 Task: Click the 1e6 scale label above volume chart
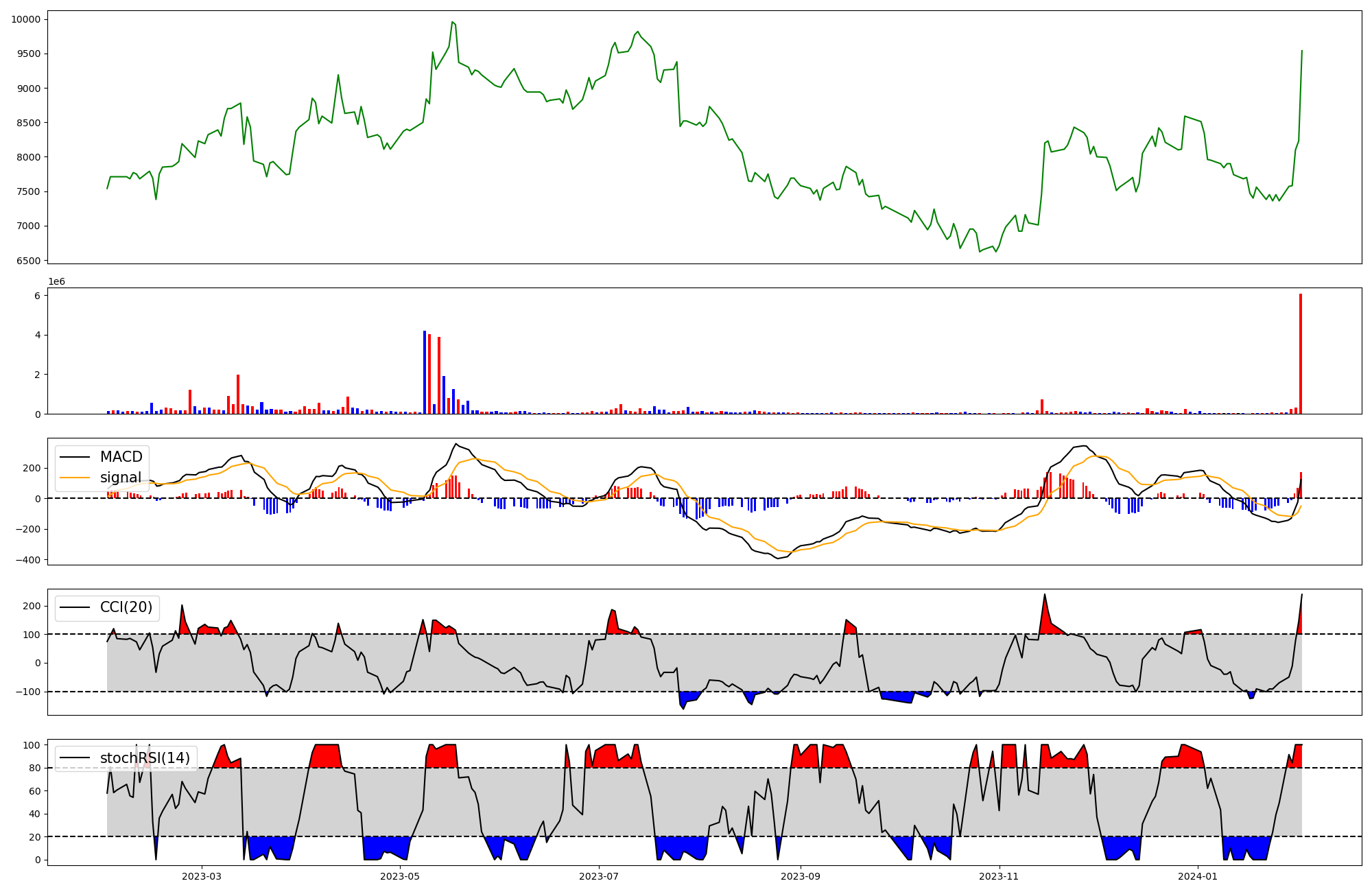[56, 282]
